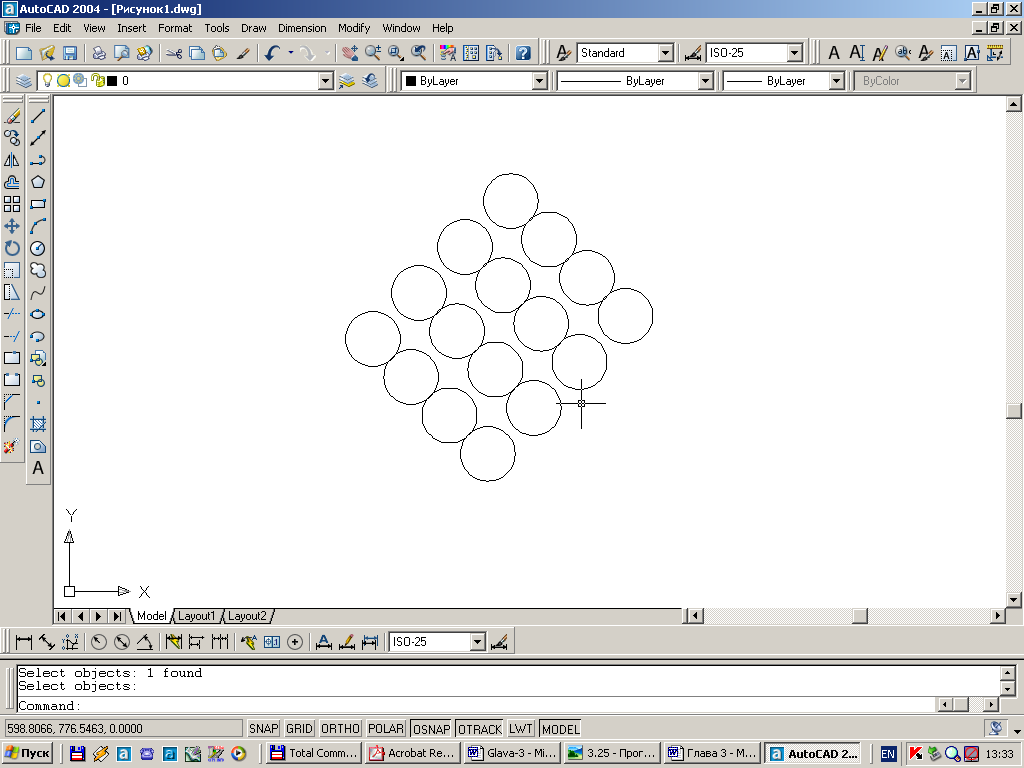Toggle SNAP mode in status bar
Viewport: 1024px width, 768px height.
pos(264,729)
